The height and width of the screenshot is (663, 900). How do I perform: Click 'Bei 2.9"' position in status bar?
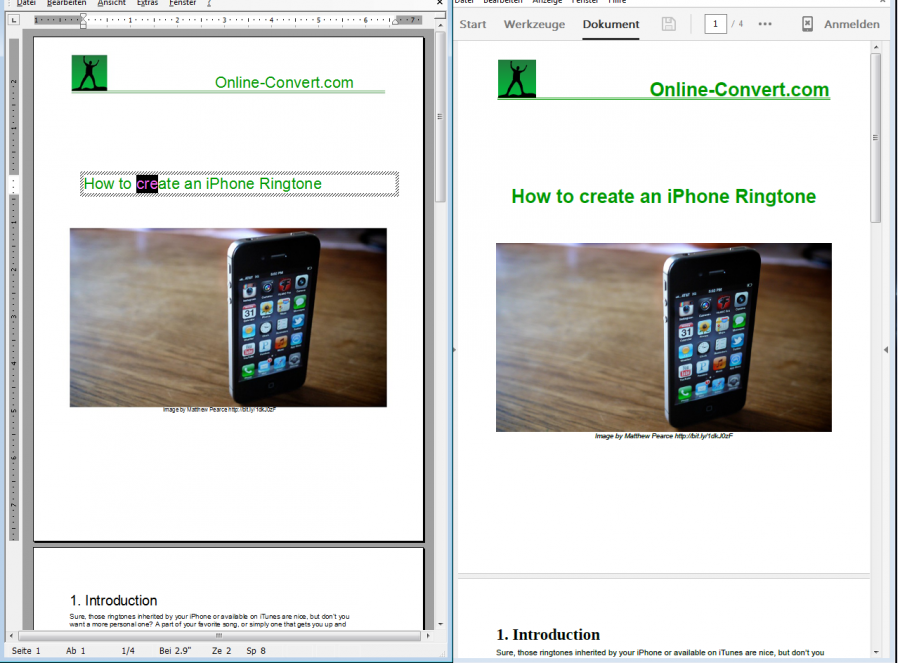pos(175,651)
